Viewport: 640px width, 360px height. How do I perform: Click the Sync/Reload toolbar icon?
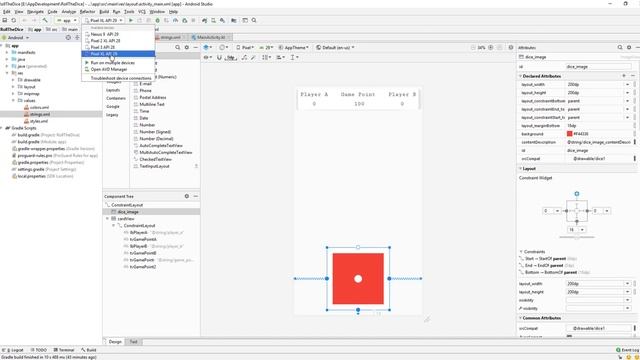point(13,20)
